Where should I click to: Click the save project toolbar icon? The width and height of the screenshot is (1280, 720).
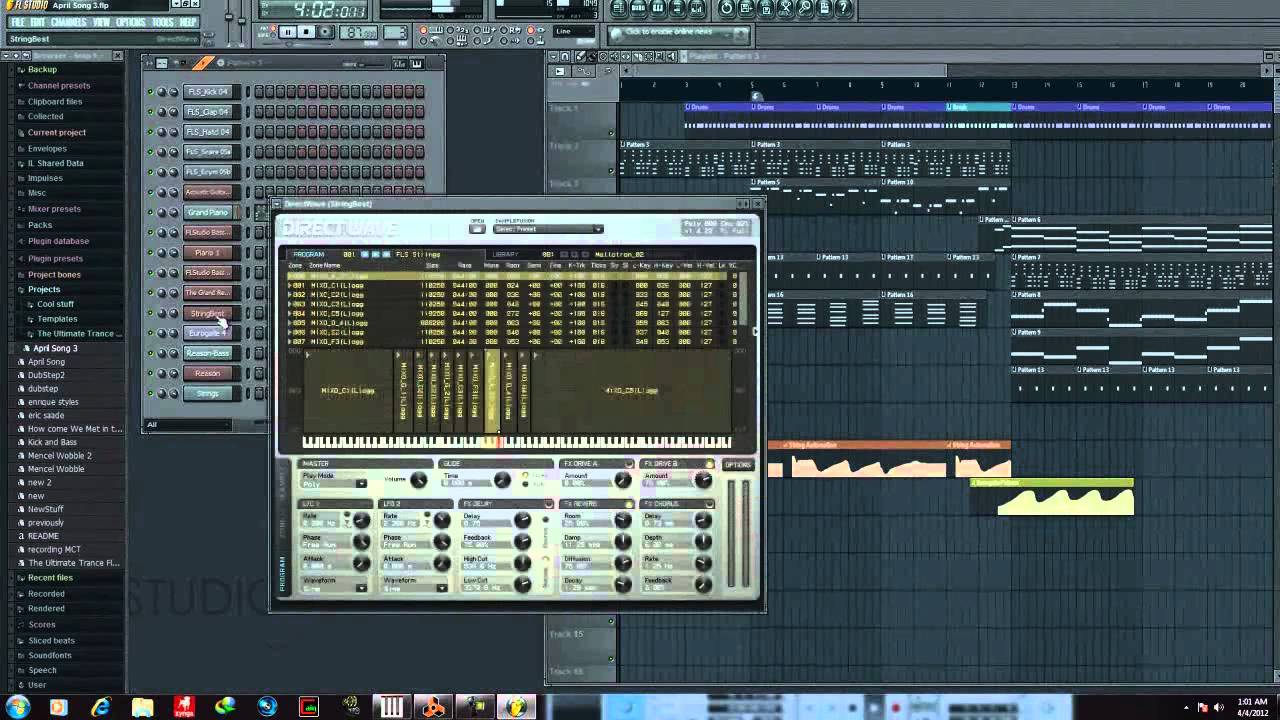click(x=747, y=8)
